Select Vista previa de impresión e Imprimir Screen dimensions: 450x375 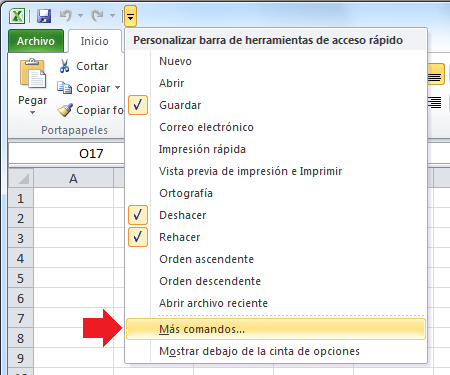tap(276, 171)
